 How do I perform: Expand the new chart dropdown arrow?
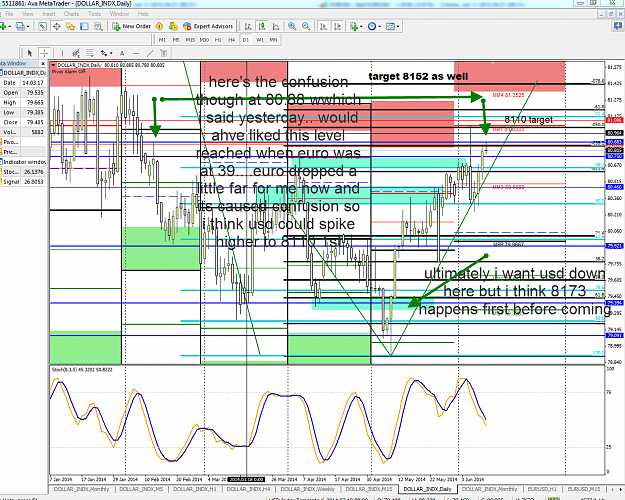click(10, 27)
